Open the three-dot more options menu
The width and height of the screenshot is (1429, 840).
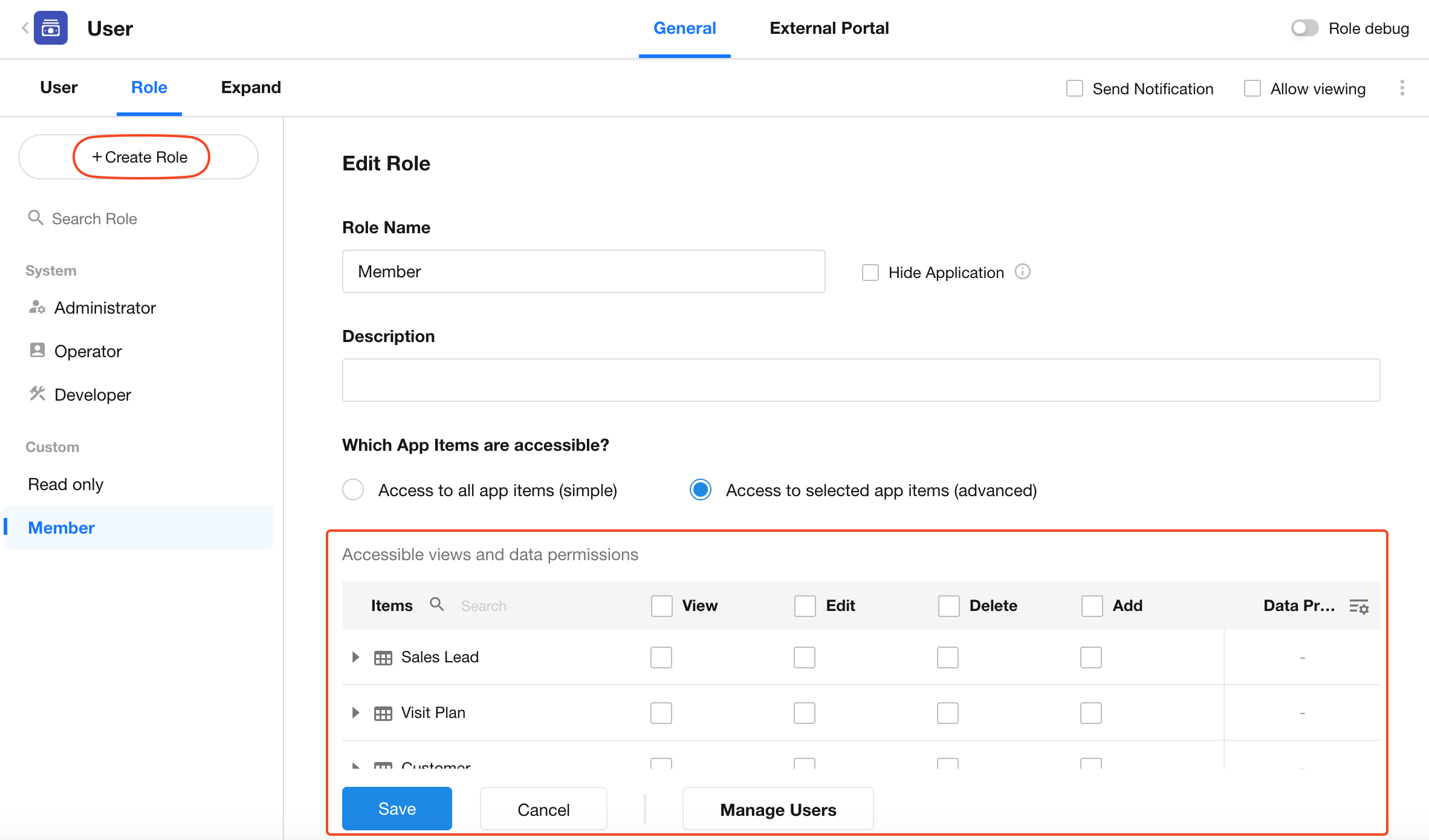pos(1402,88)
